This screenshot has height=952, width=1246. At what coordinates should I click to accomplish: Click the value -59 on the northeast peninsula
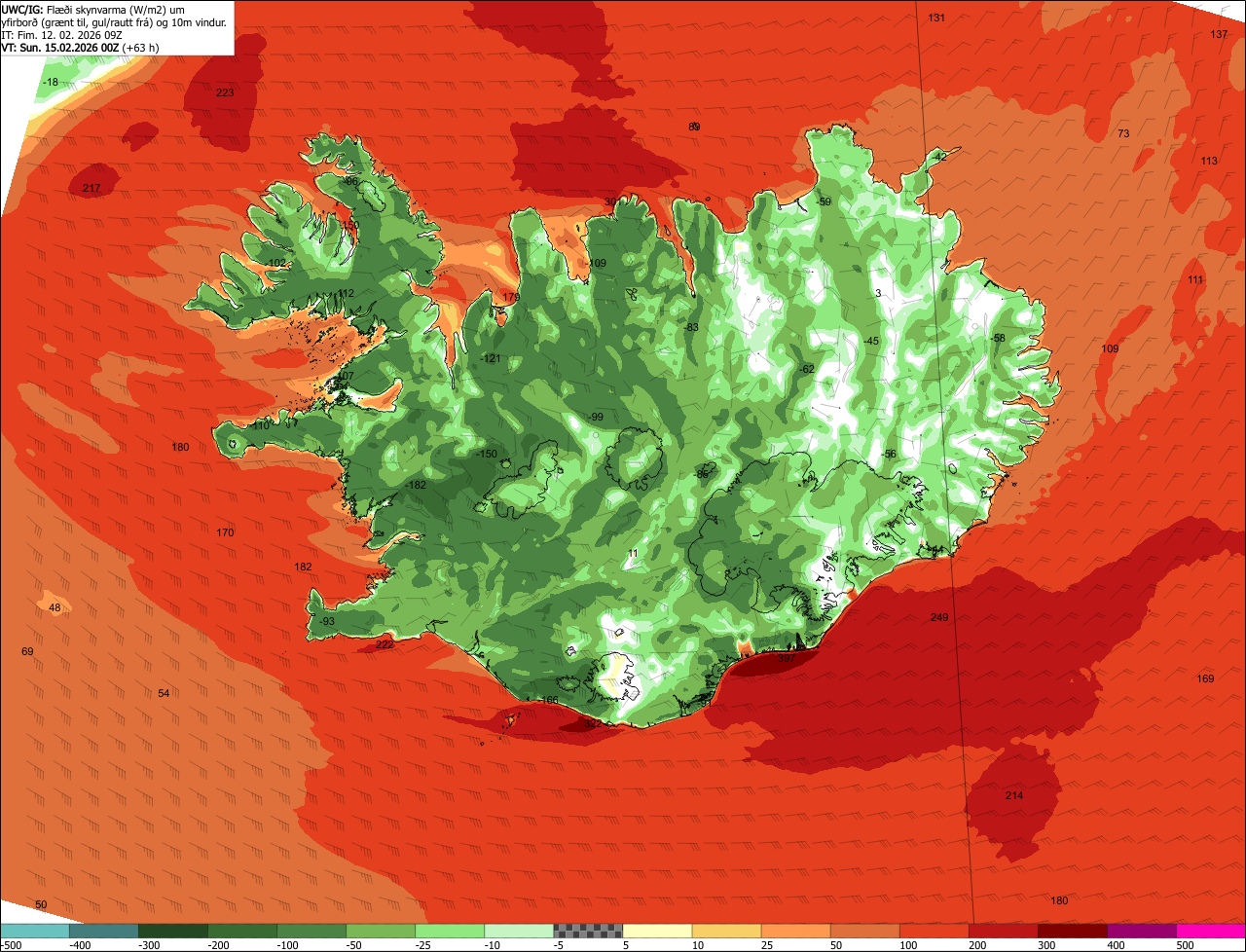point(823,201)
